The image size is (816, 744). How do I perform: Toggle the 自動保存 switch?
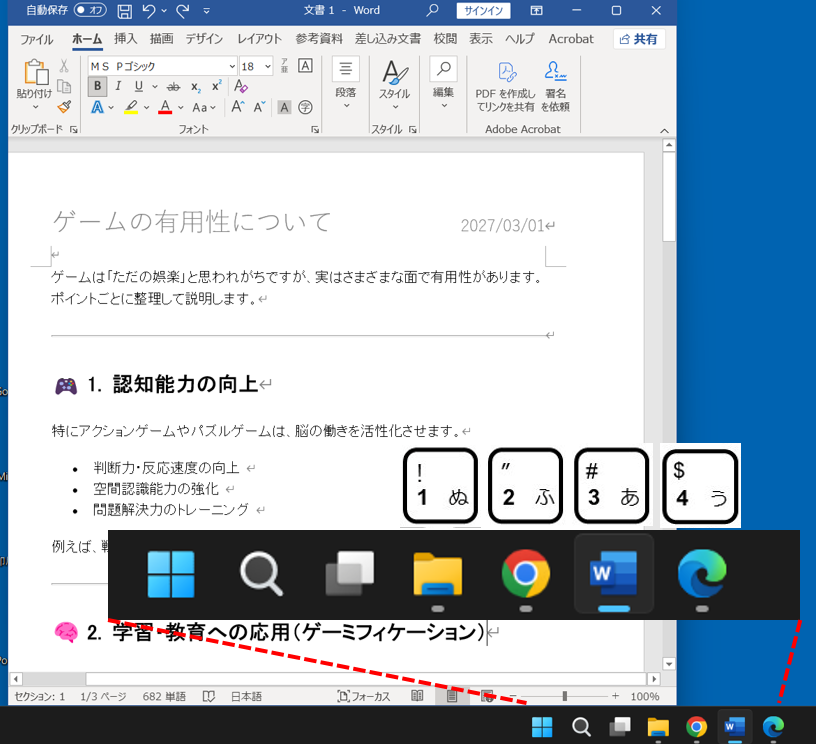[x=90, y=10]
